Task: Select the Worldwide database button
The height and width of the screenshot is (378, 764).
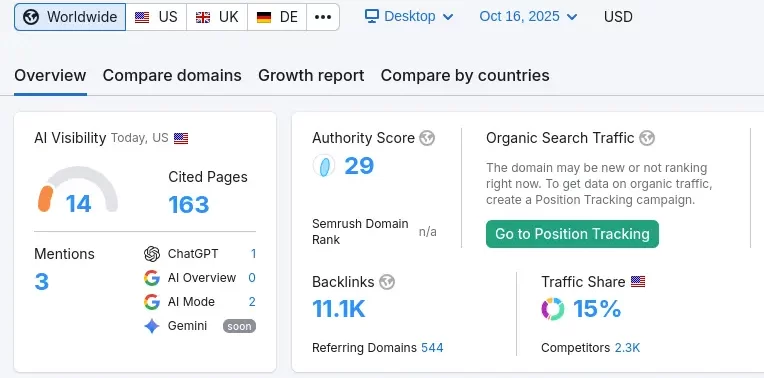Action: click(x=70, y=17)
